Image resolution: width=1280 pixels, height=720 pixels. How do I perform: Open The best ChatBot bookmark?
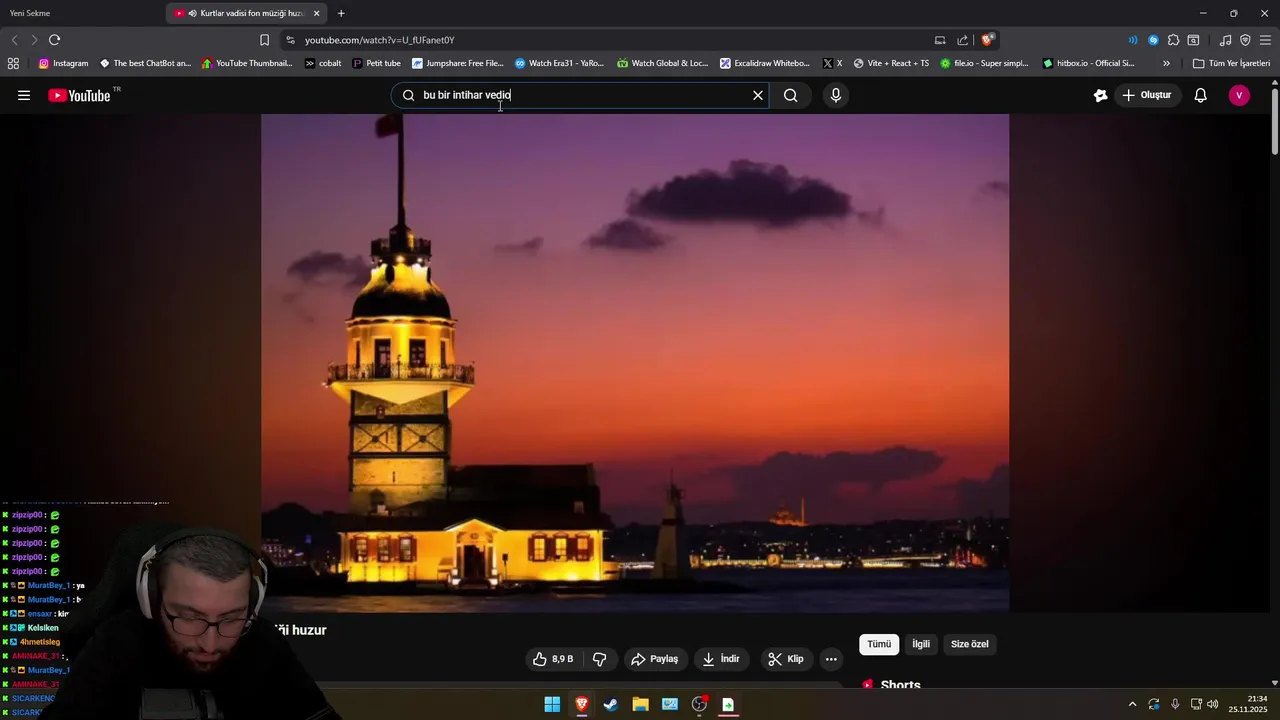point(145,63)
